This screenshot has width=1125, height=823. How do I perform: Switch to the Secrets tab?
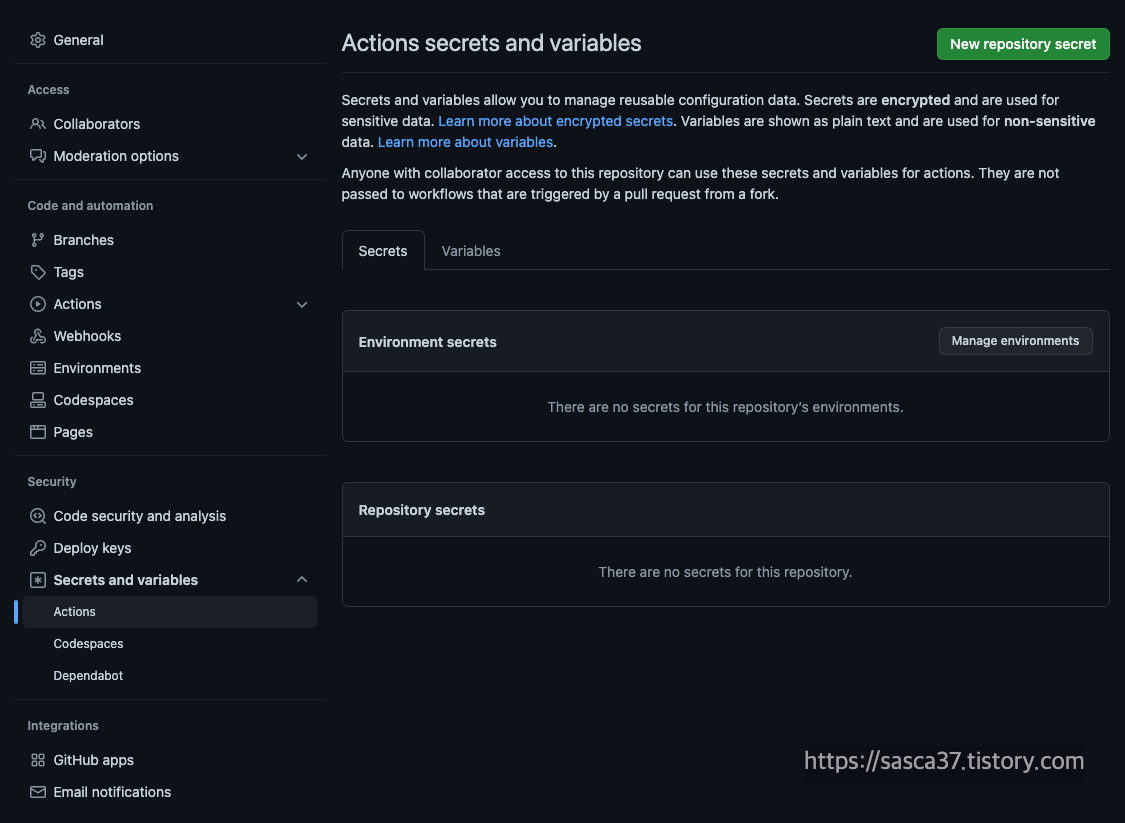click(x=383, y=250)
